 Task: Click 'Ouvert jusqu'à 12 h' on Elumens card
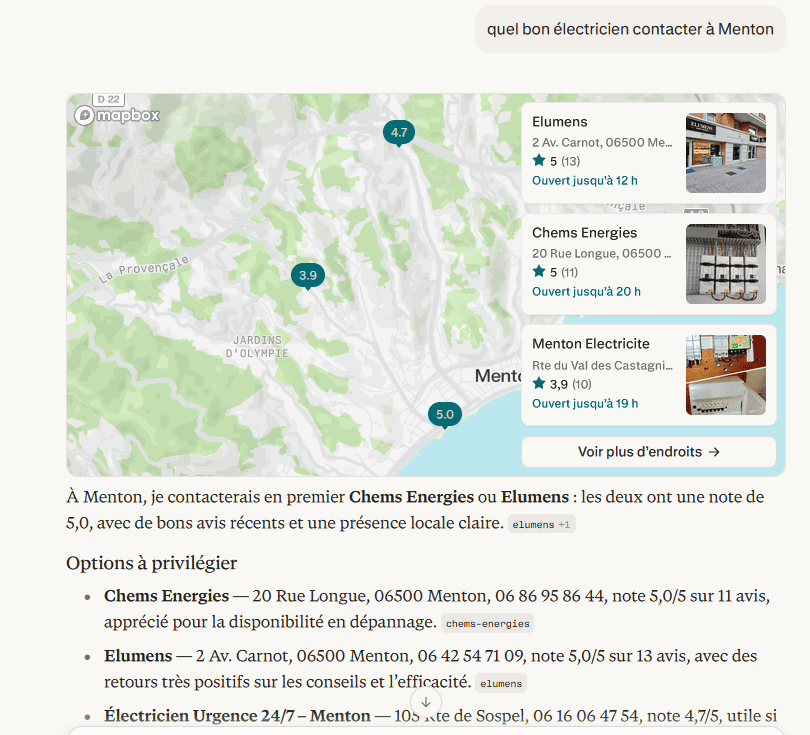pos(585,181)
